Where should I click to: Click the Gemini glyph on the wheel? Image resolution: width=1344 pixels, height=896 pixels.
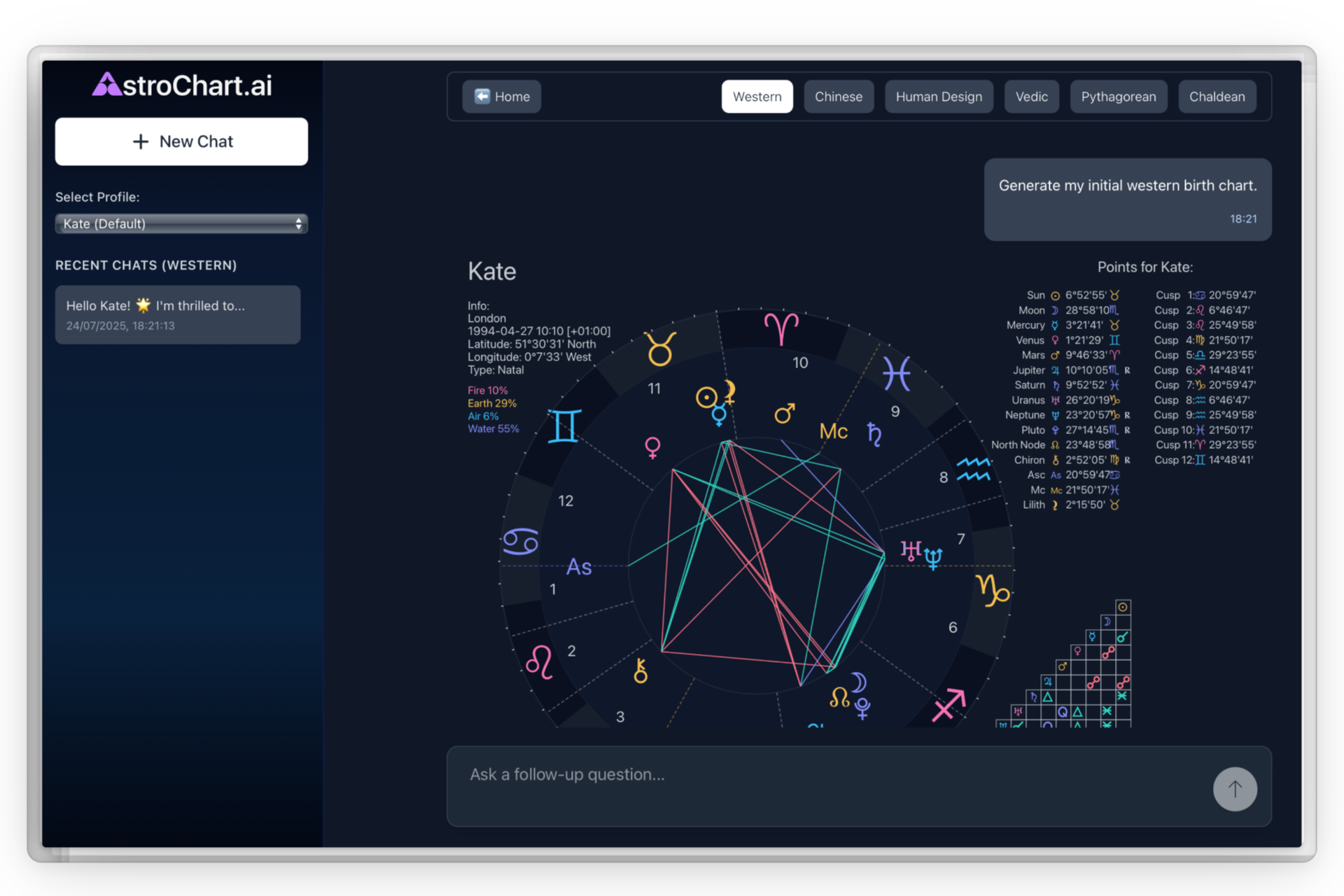coord(564,426)
